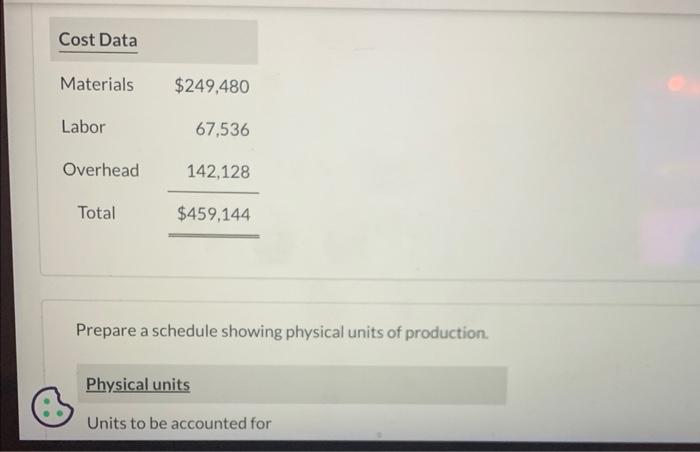The image size is (700, 452).
Task: Select the Total row label
Action: pos(96,213)
